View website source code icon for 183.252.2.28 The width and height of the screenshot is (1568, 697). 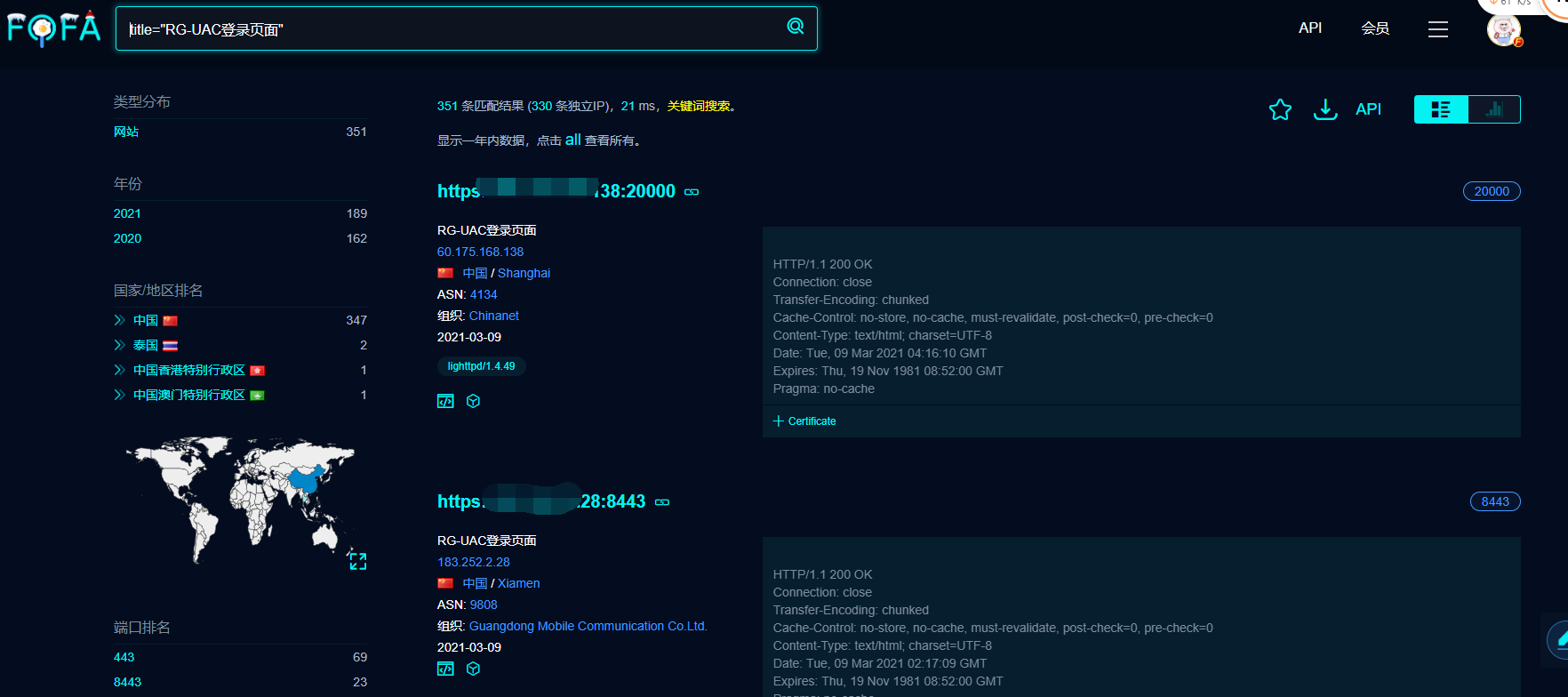pyautogui.click(x=445, y=669)
